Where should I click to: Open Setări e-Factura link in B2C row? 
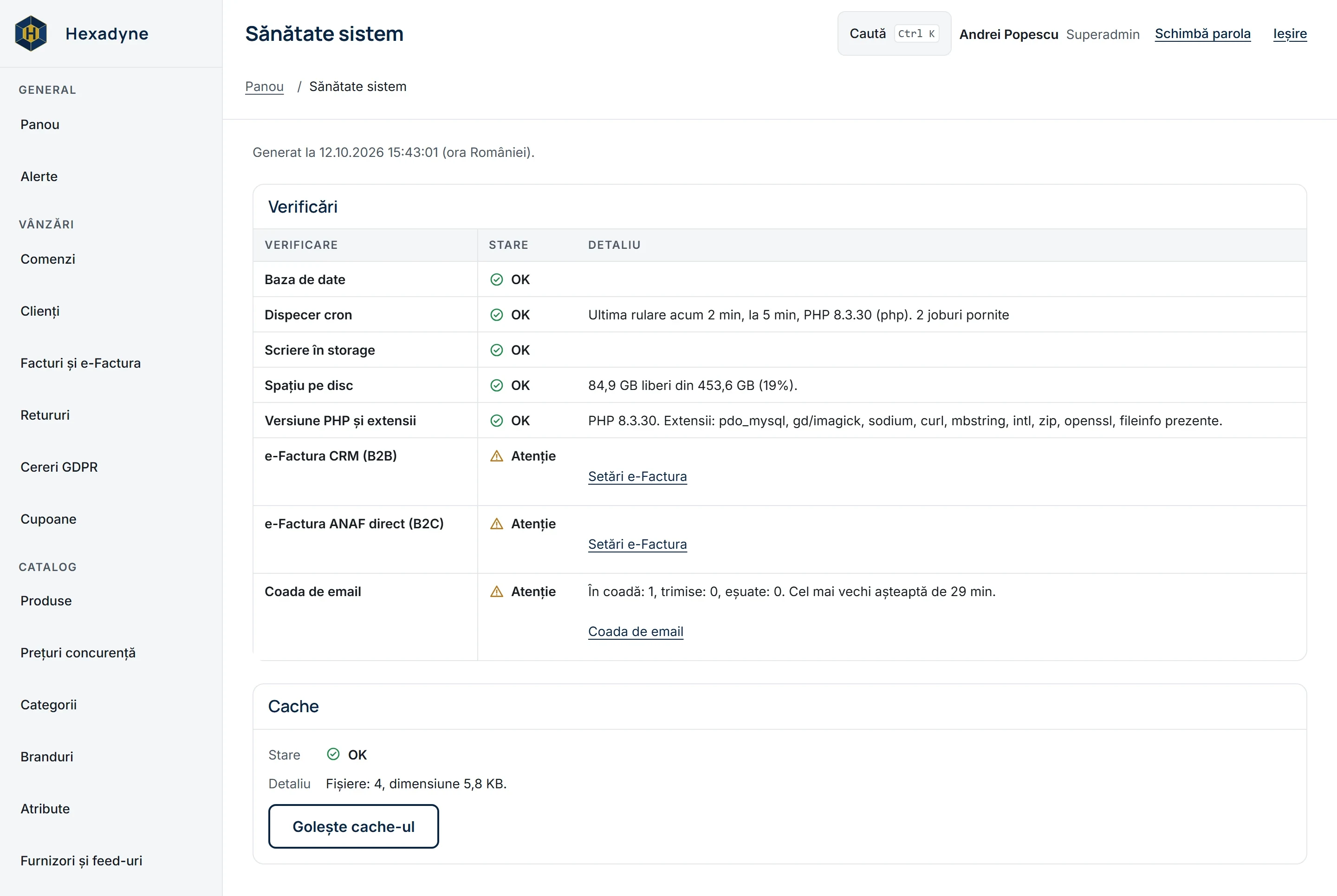pyautogui.click(x=638, y=544)
